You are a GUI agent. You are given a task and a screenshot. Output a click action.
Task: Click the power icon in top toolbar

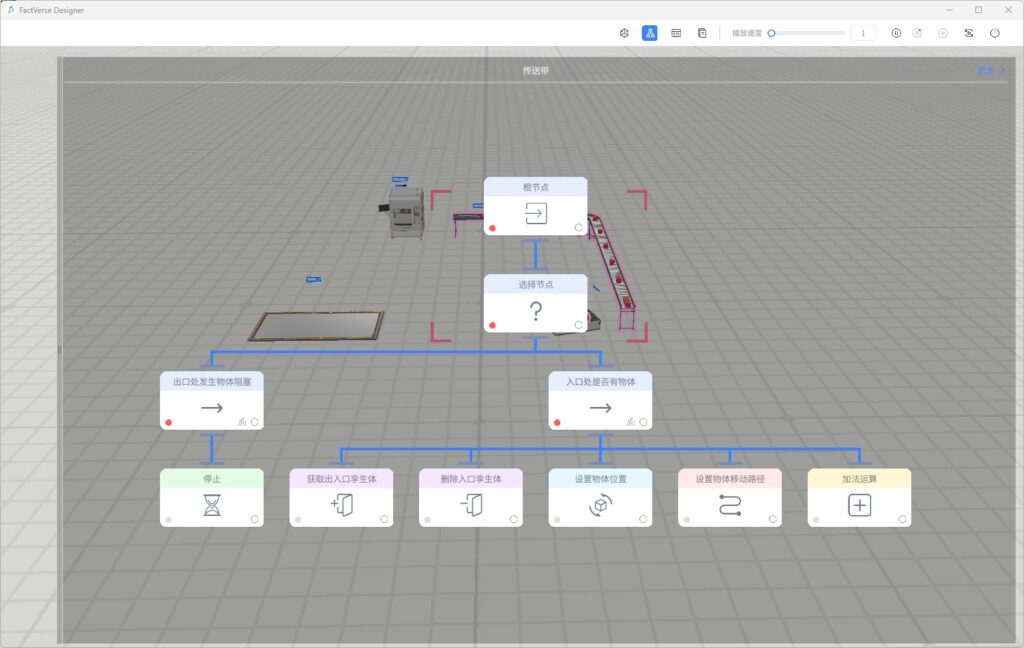pyautogui.click(x=994, y=33)
